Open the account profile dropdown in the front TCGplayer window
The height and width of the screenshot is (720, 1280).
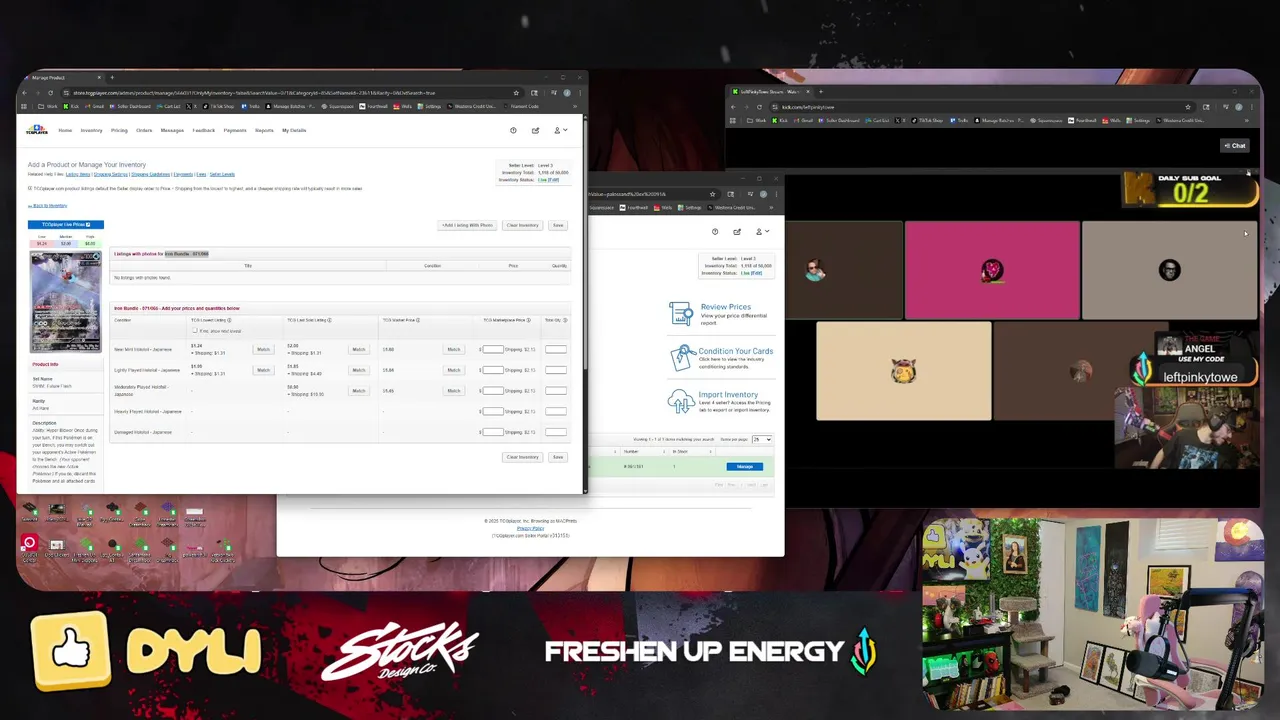pyautogui.click(x=561, y=130)
